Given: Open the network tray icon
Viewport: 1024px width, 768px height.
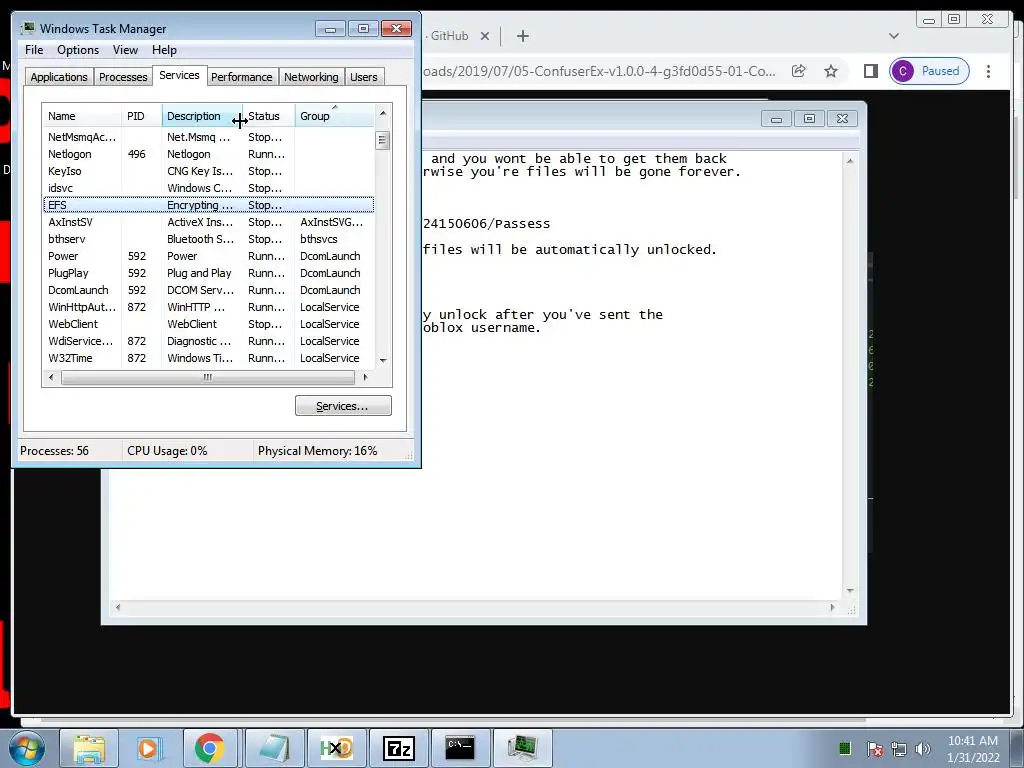Looking at the screenshot, I should 899,749.
